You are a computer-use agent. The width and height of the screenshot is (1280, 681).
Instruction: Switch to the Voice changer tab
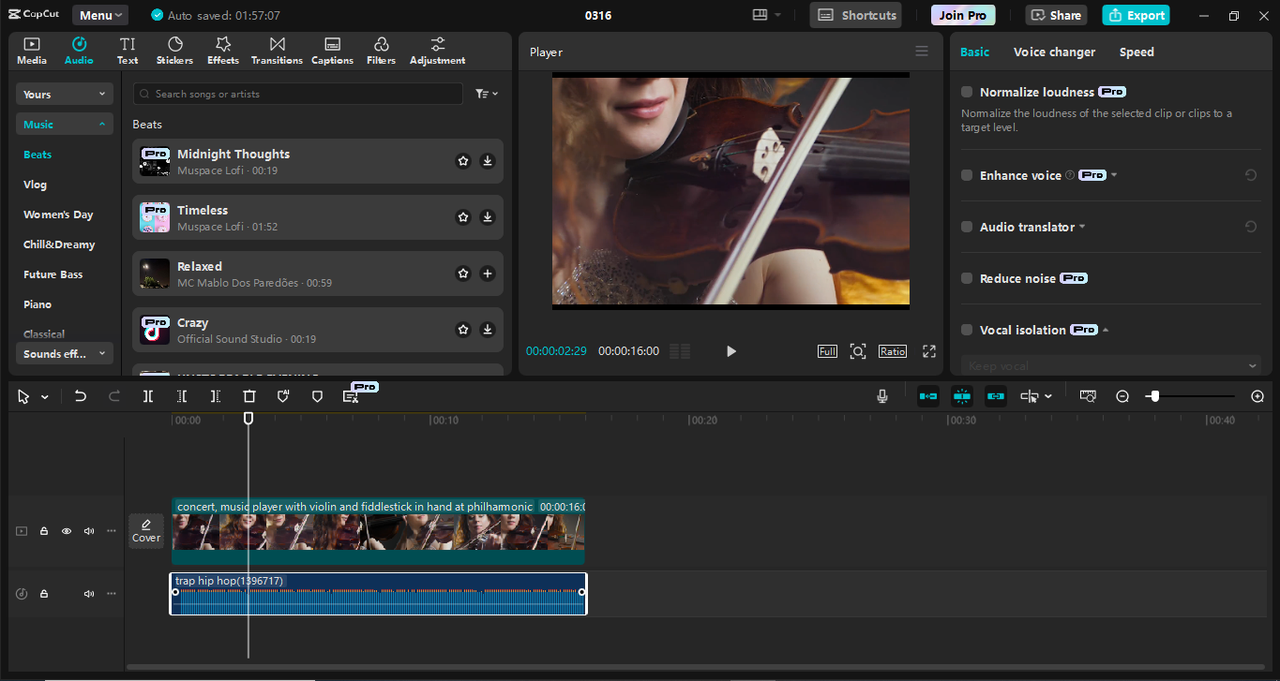pos(1054,52)
